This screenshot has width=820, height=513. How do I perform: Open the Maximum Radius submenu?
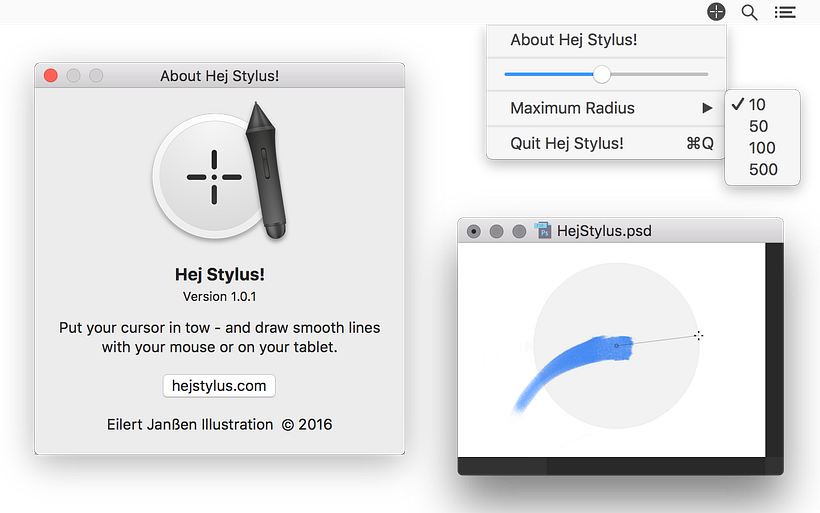(606, 108)
